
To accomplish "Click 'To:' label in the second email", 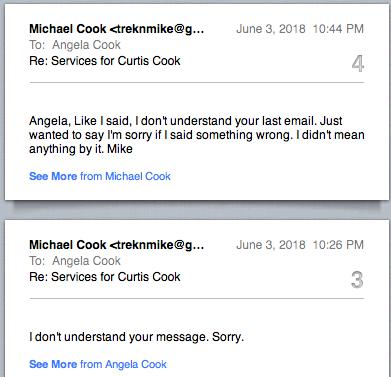I will point(37,261).
